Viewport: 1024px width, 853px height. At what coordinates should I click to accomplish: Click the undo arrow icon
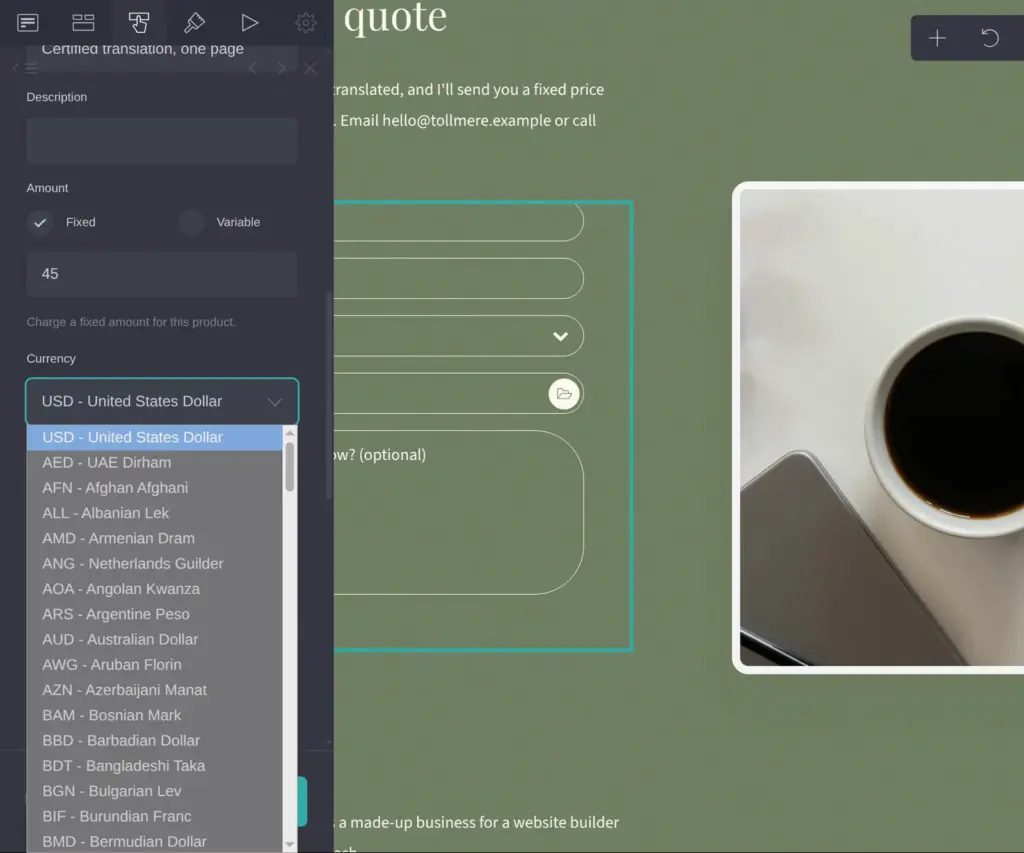pos(990,38)
